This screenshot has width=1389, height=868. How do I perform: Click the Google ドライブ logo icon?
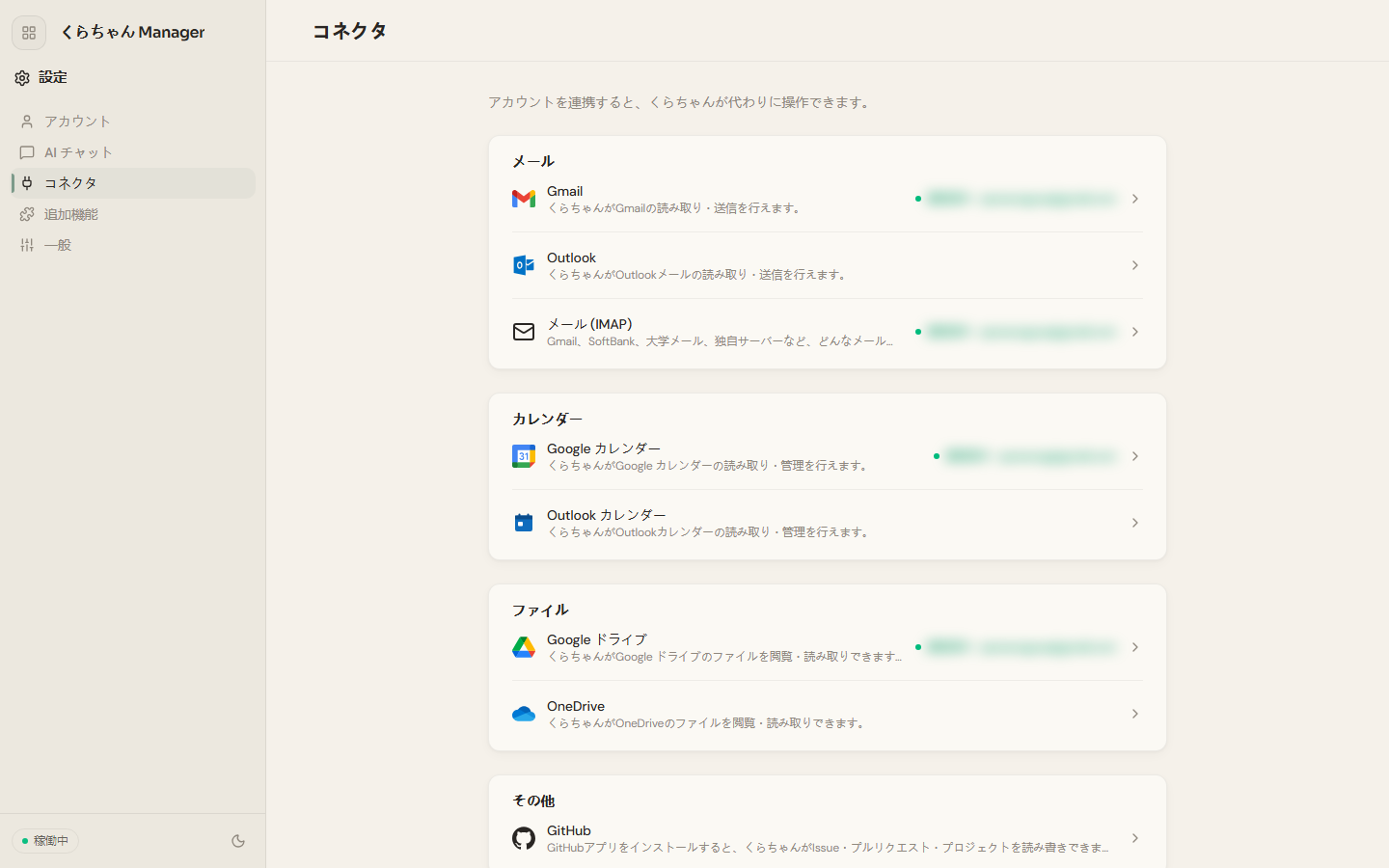coord(524,647)
